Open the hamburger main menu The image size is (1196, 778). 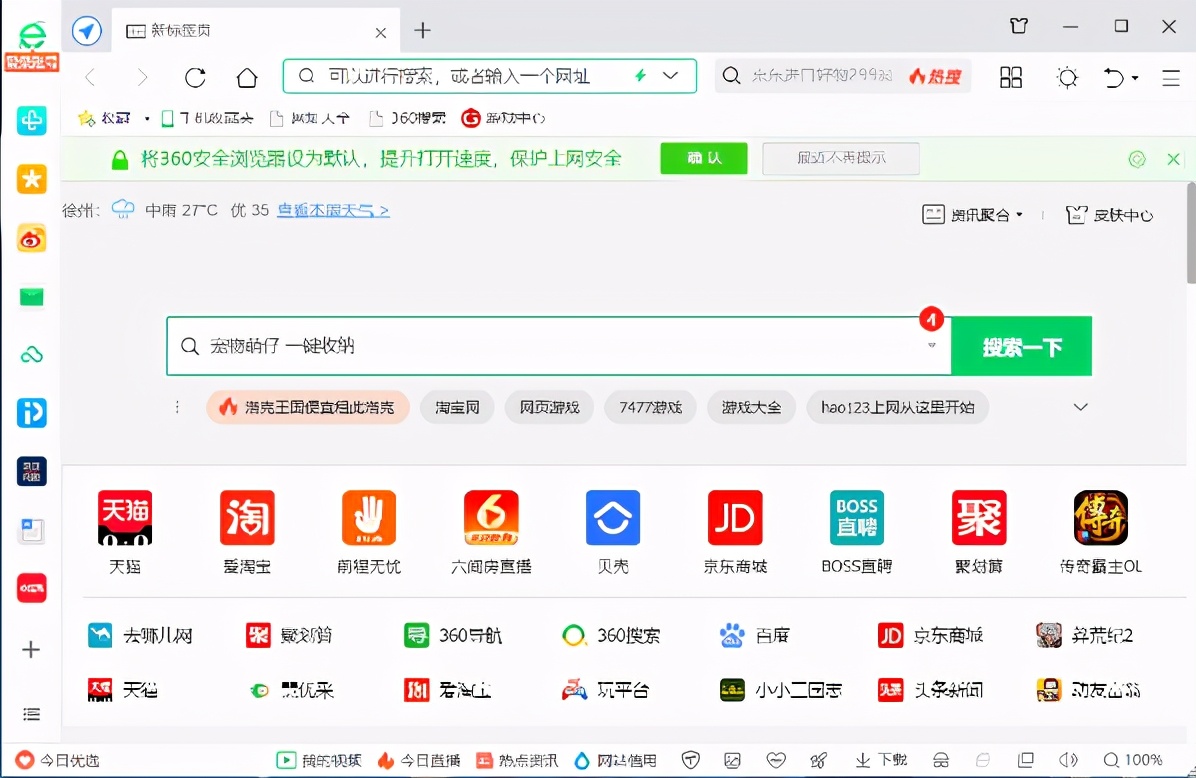click(1173, 76)
